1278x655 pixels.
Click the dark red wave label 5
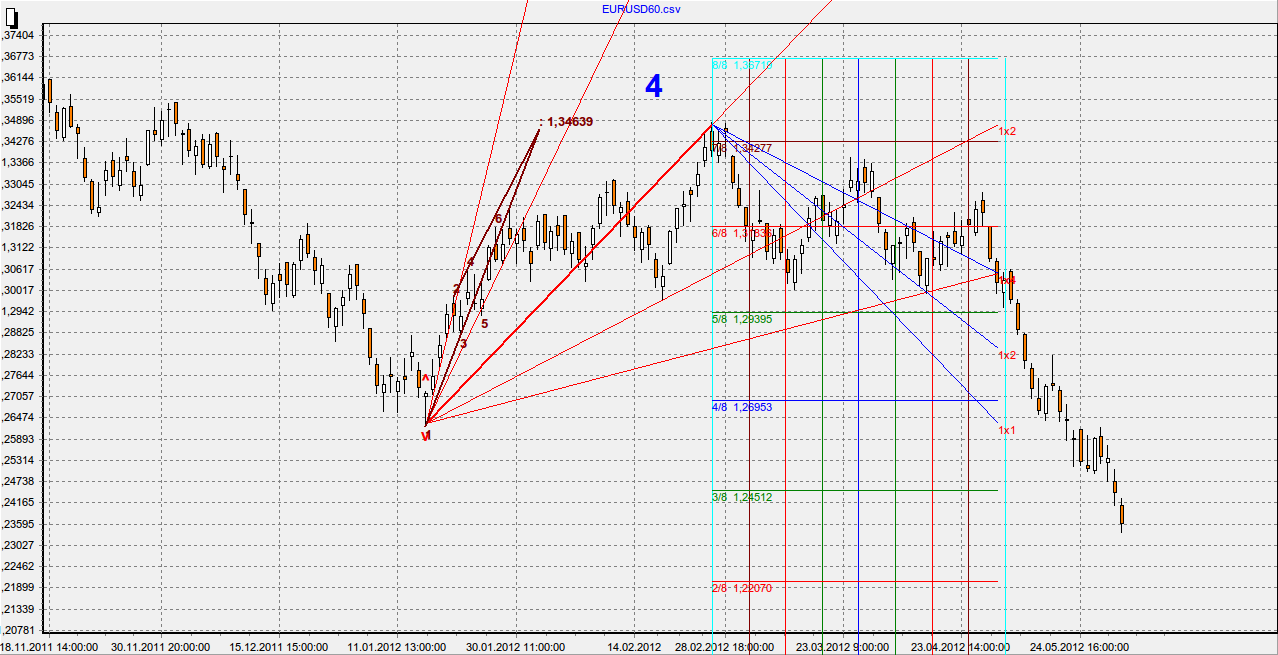485,323
